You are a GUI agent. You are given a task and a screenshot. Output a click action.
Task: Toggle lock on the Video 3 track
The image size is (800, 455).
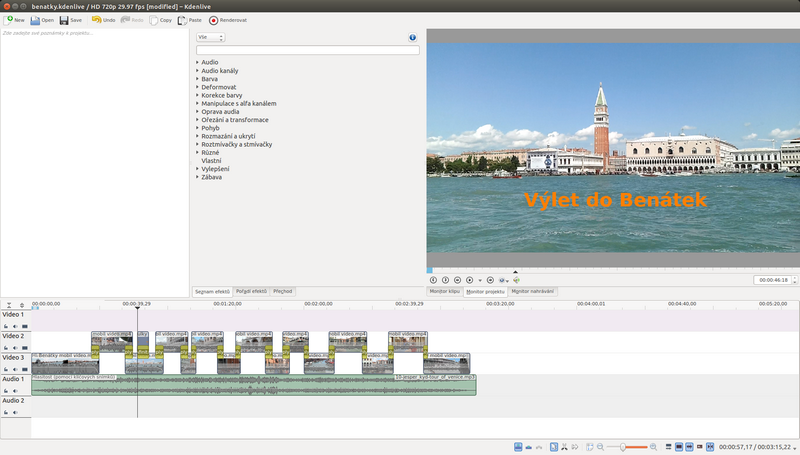click(6, 369)
